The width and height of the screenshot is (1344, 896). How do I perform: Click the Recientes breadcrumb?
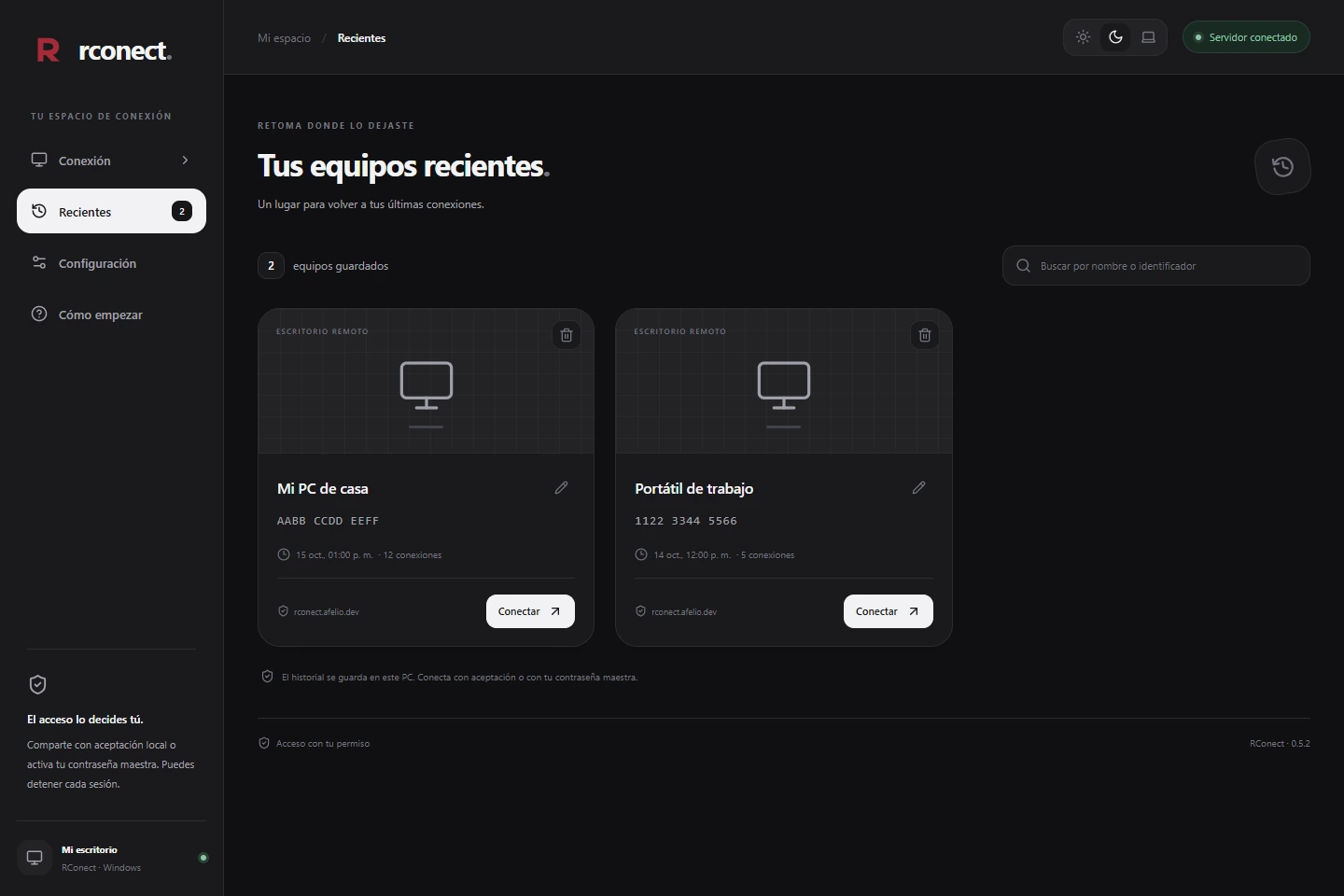(361, 38)
